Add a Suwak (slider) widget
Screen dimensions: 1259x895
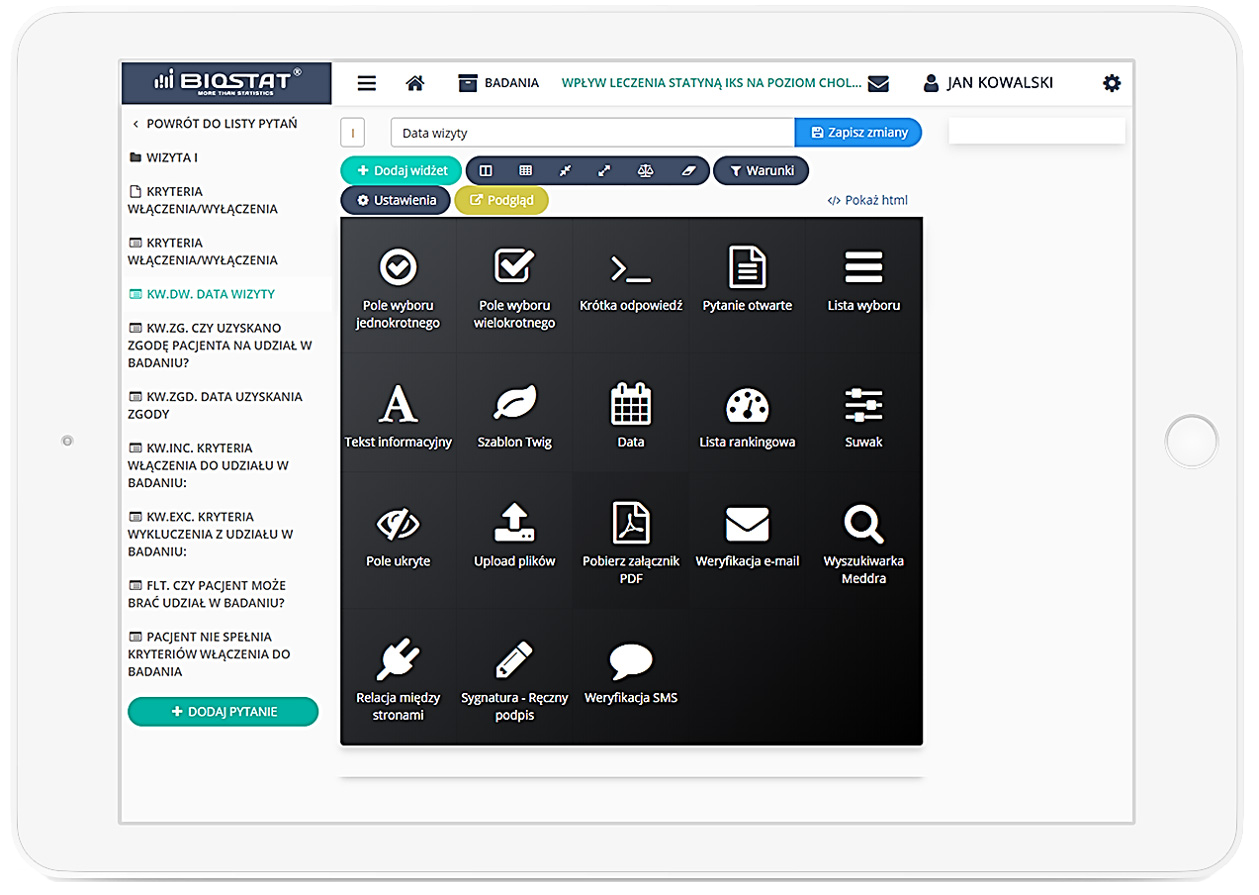pos(863,413)
